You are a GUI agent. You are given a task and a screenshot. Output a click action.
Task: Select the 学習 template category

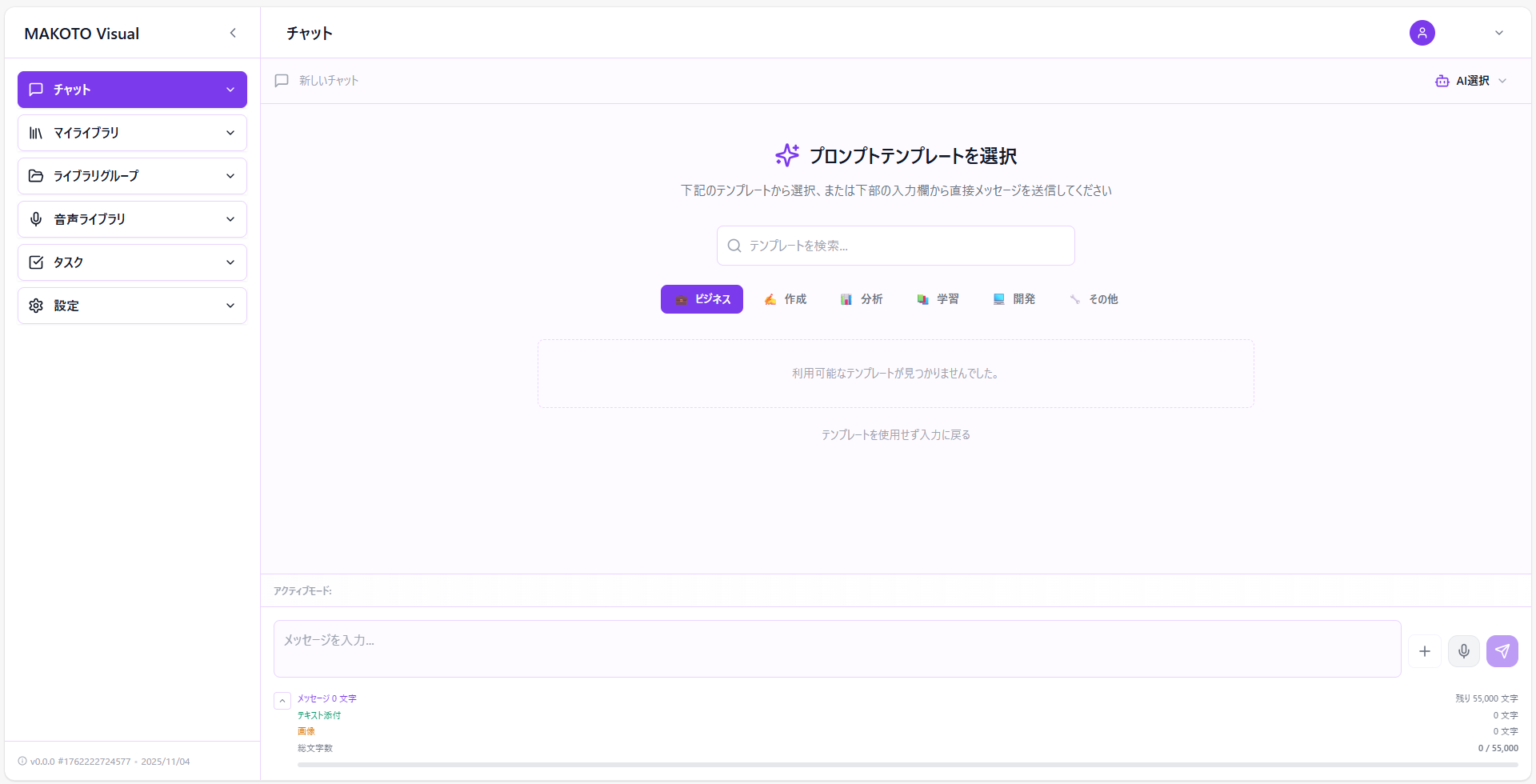coord(938,298)
